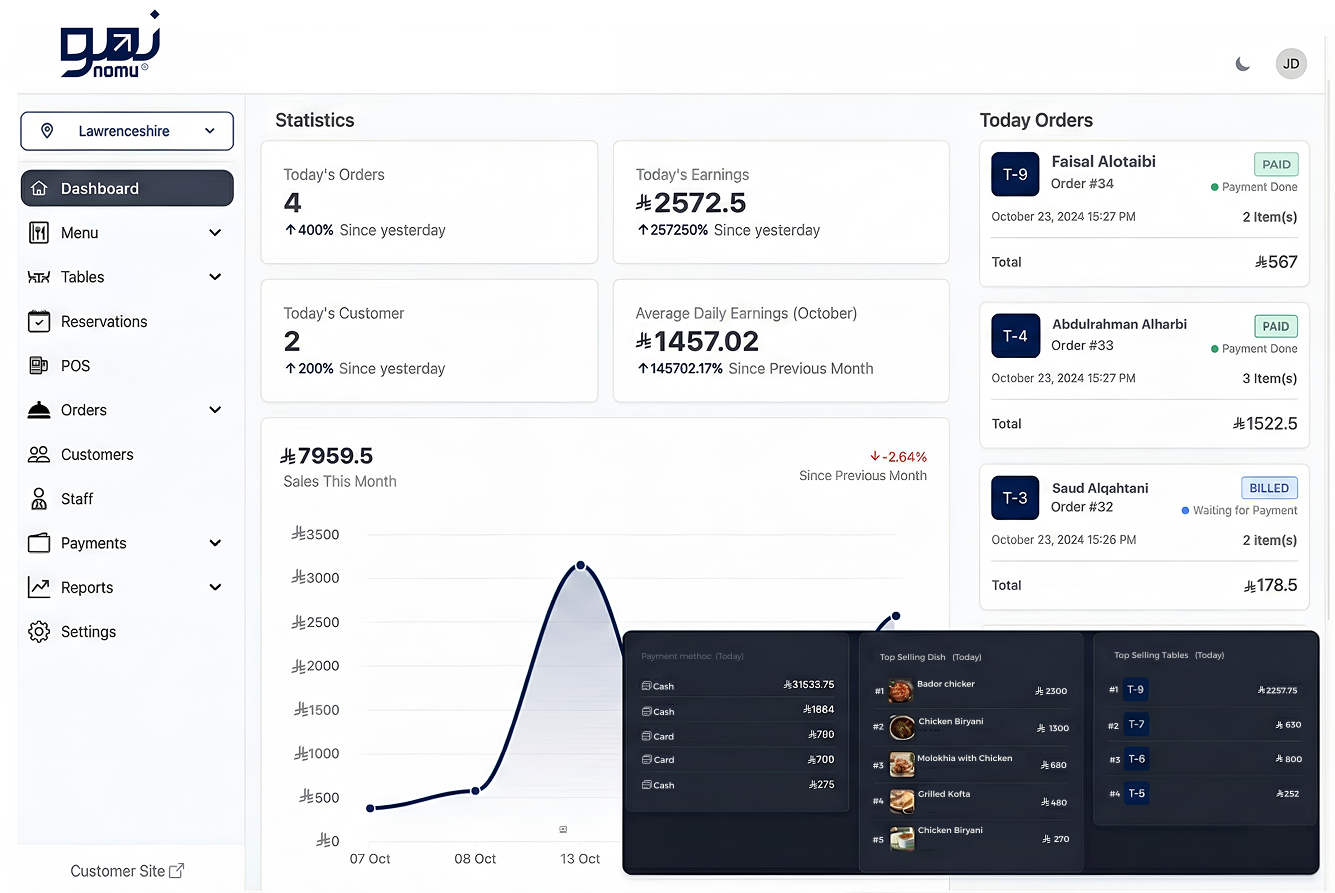Click the Nomu logo
The width and height of the screenshot is (1335, 893).
109,45
